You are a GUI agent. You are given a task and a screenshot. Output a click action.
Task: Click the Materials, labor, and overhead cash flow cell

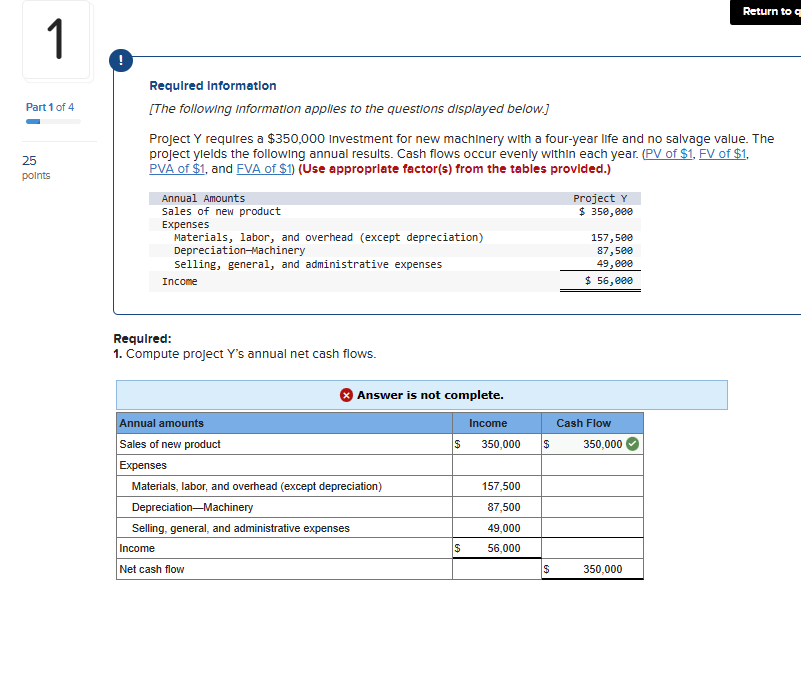pyautogui.click(x=592, y=486)
